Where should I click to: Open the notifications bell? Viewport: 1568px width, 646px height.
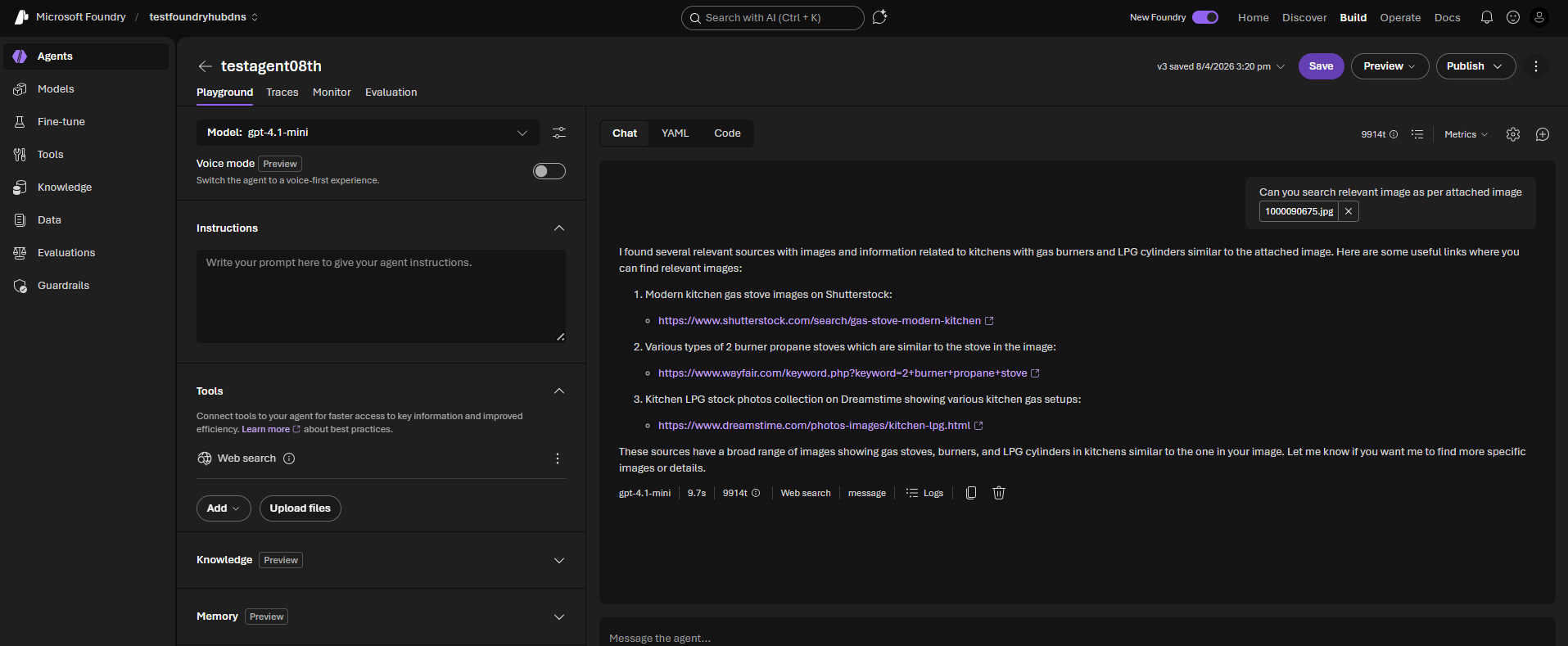[x=1487, y=17]
